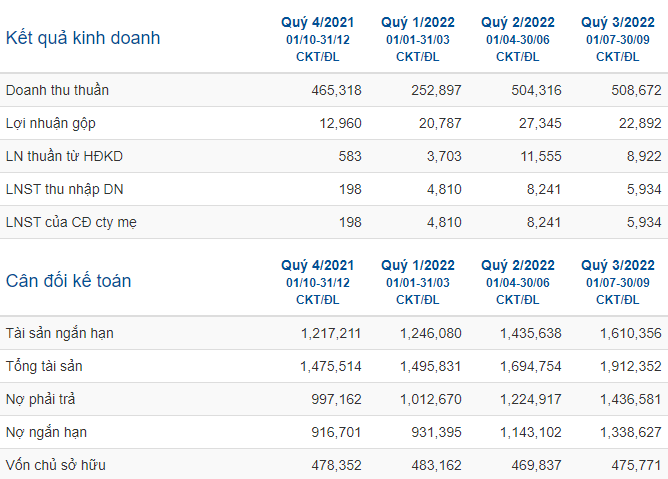Select Quý 4/2021 header in Kết quả kinh doanh
Screen dimensions: 668x479
point(317,22)
